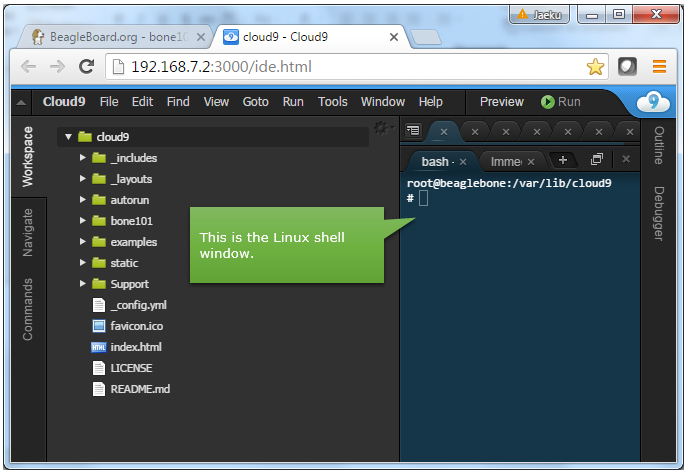
Task: Click the Cloud9 cloud logo icon
Action: click(653, 102)
